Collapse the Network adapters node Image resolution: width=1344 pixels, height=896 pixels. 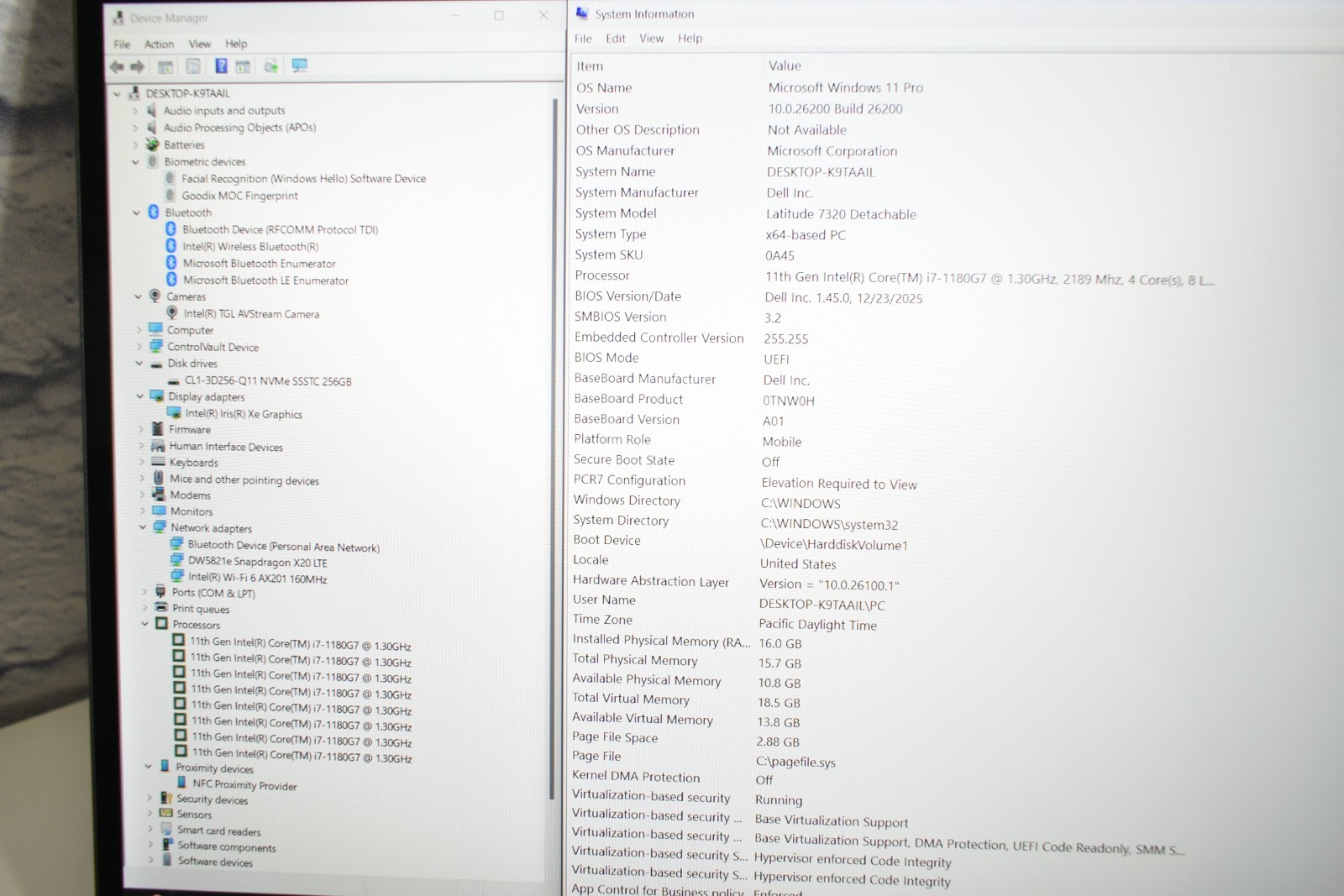pyautogui.click(x=143, y=527)
